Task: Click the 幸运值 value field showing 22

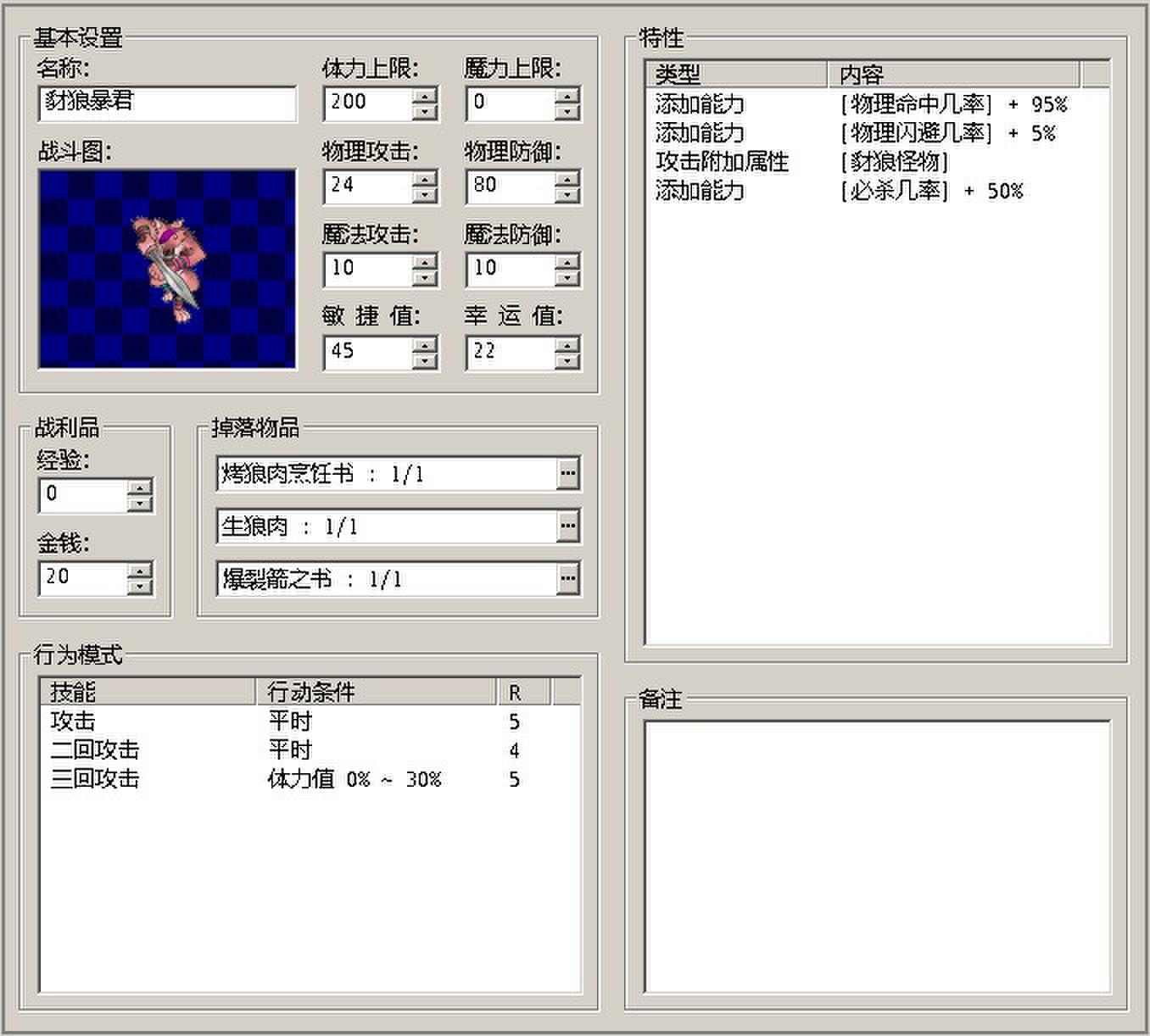Action: tap(511, 352)
